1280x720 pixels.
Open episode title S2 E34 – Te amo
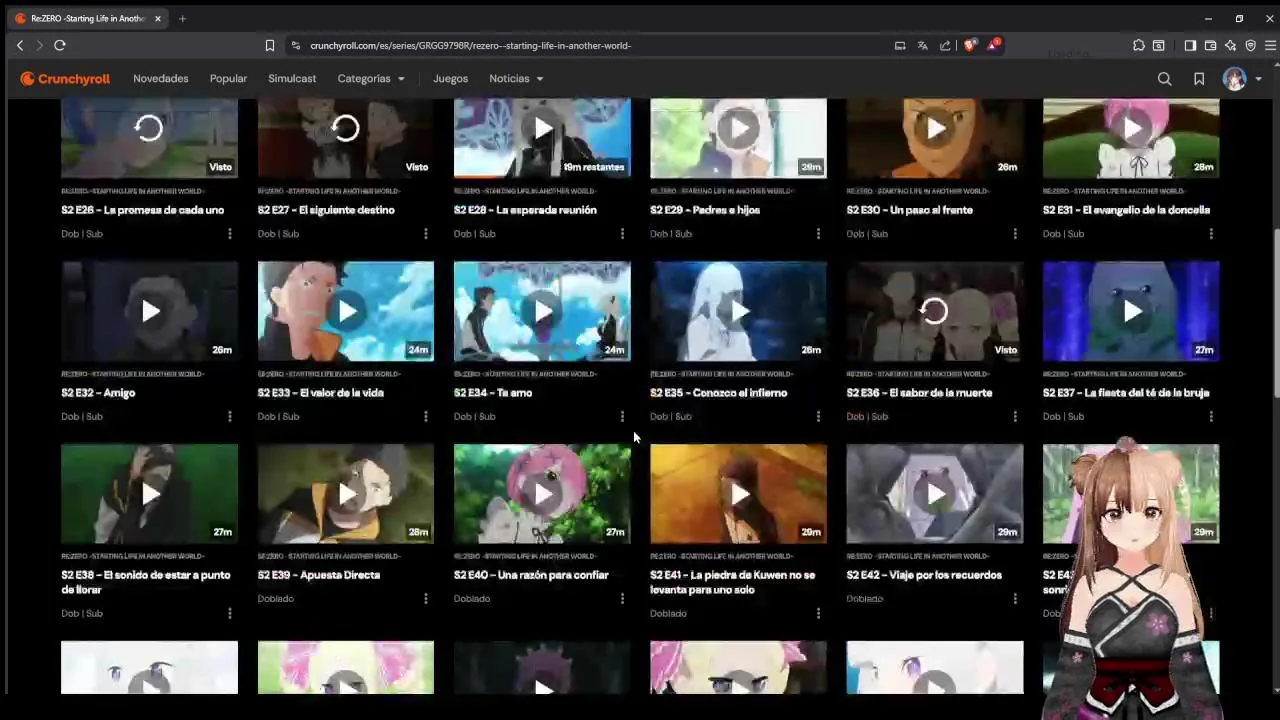(x=493, y=393)
